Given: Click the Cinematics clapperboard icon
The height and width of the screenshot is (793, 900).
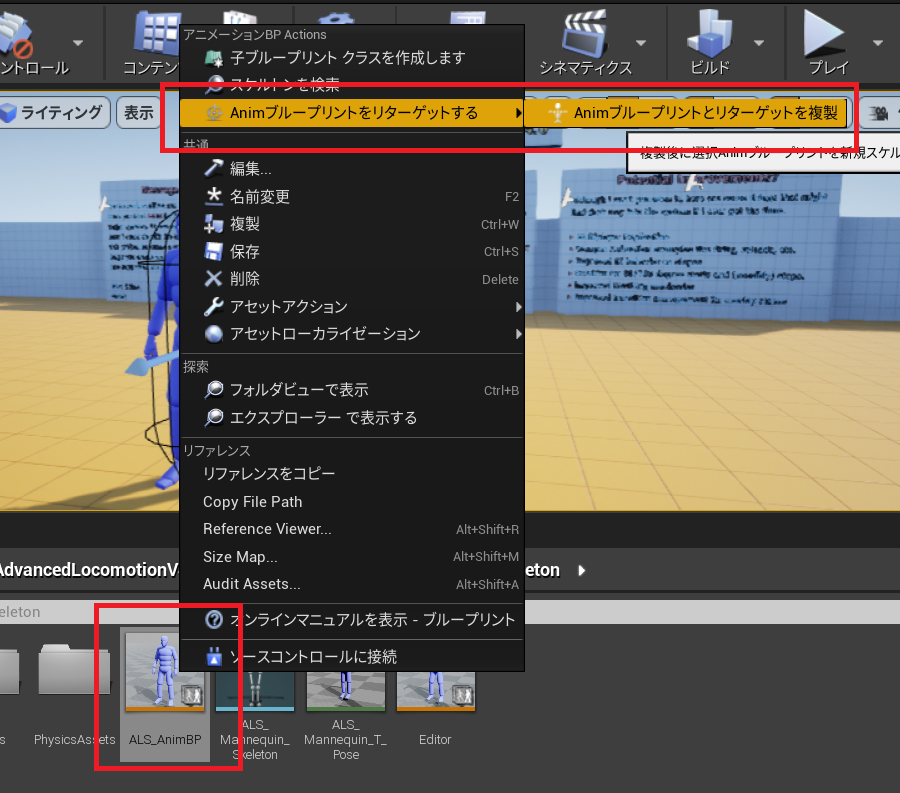Looking at the screenshot, I should click(584, 32).
